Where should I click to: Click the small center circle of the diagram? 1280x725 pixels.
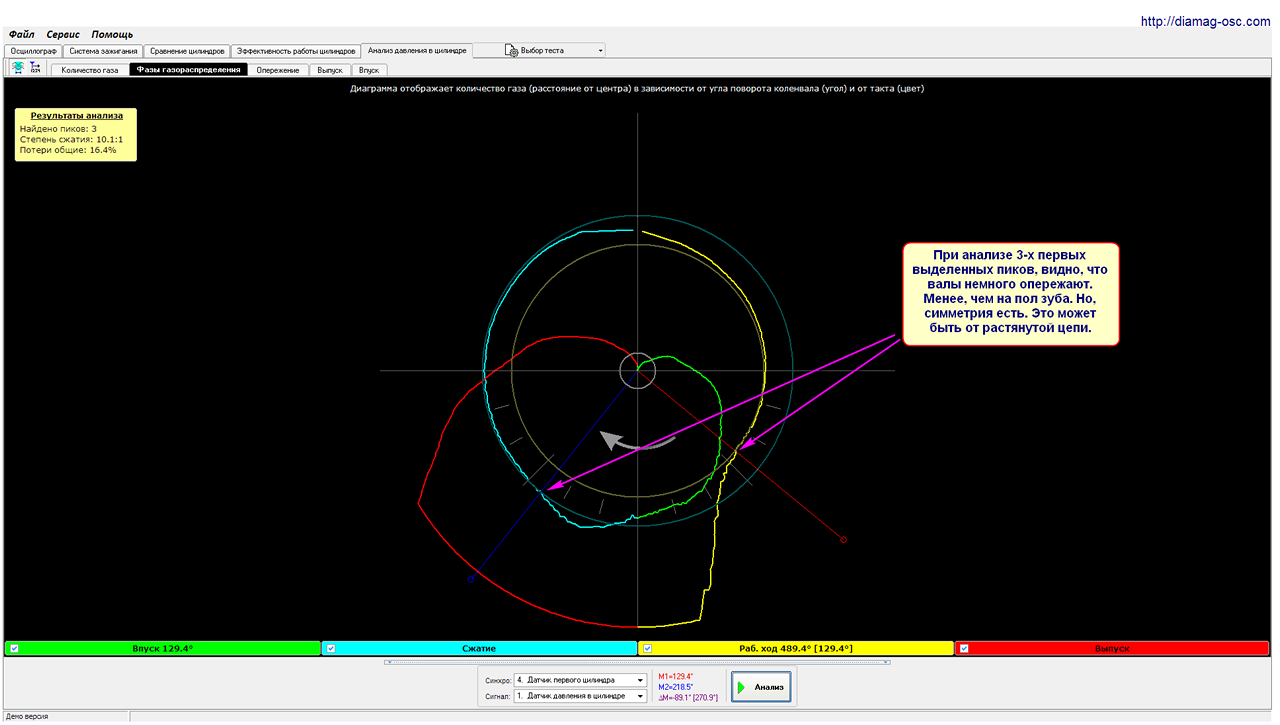click(x=637, y=370)
